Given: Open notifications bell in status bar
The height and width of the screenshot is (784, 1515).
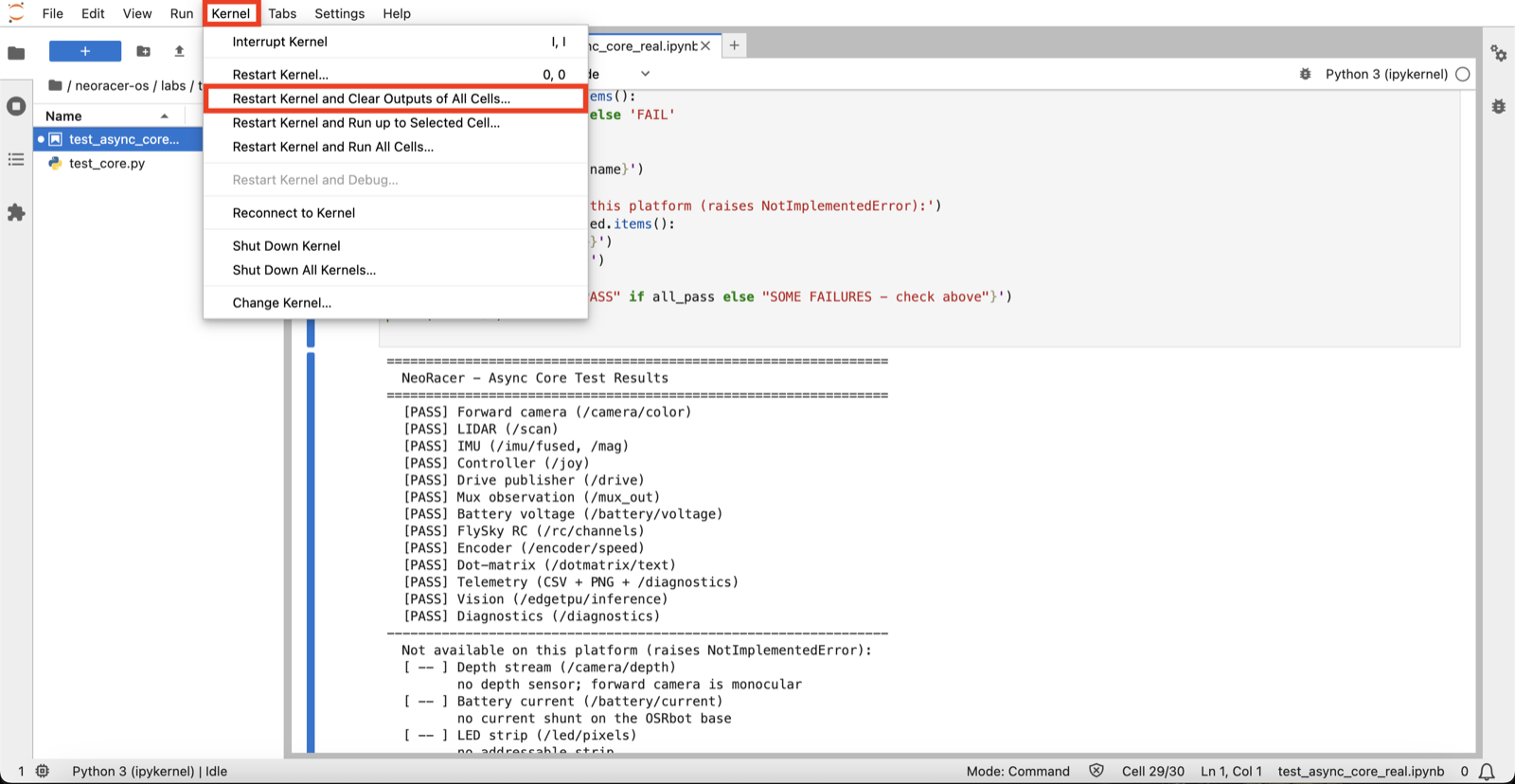Looking at the screenshot, I should [x=1488, y=771].
